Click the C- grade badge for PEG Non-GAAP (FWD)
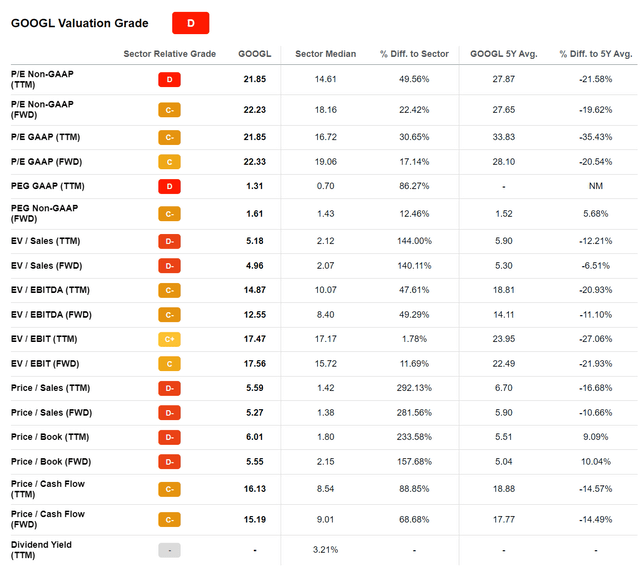Image resolution: width=640 pixels, height=573 pixels. click(169, 214)
